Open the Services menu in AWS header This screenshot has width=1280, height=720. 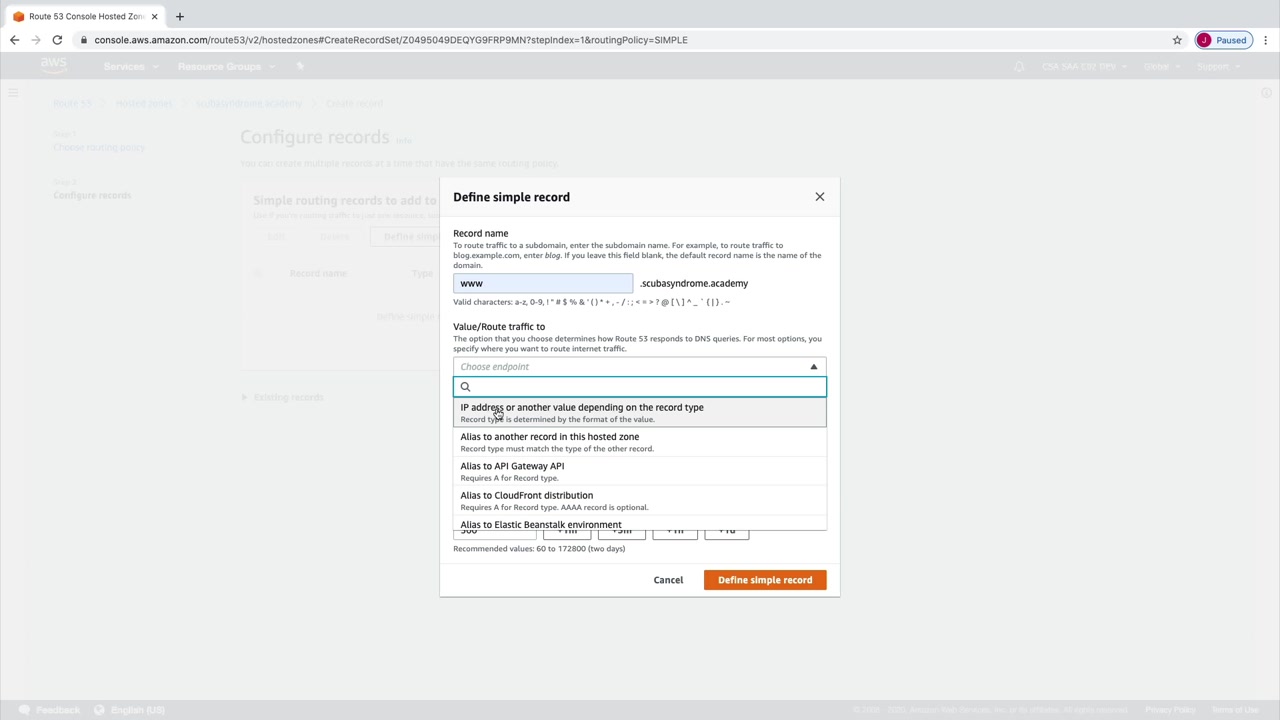(x=129, y=67)
